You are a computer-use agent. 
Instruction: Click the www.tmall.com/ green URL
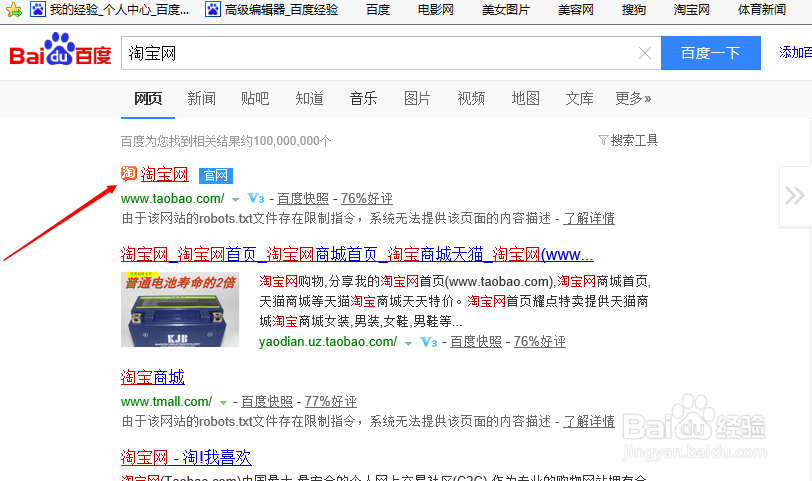166,401
